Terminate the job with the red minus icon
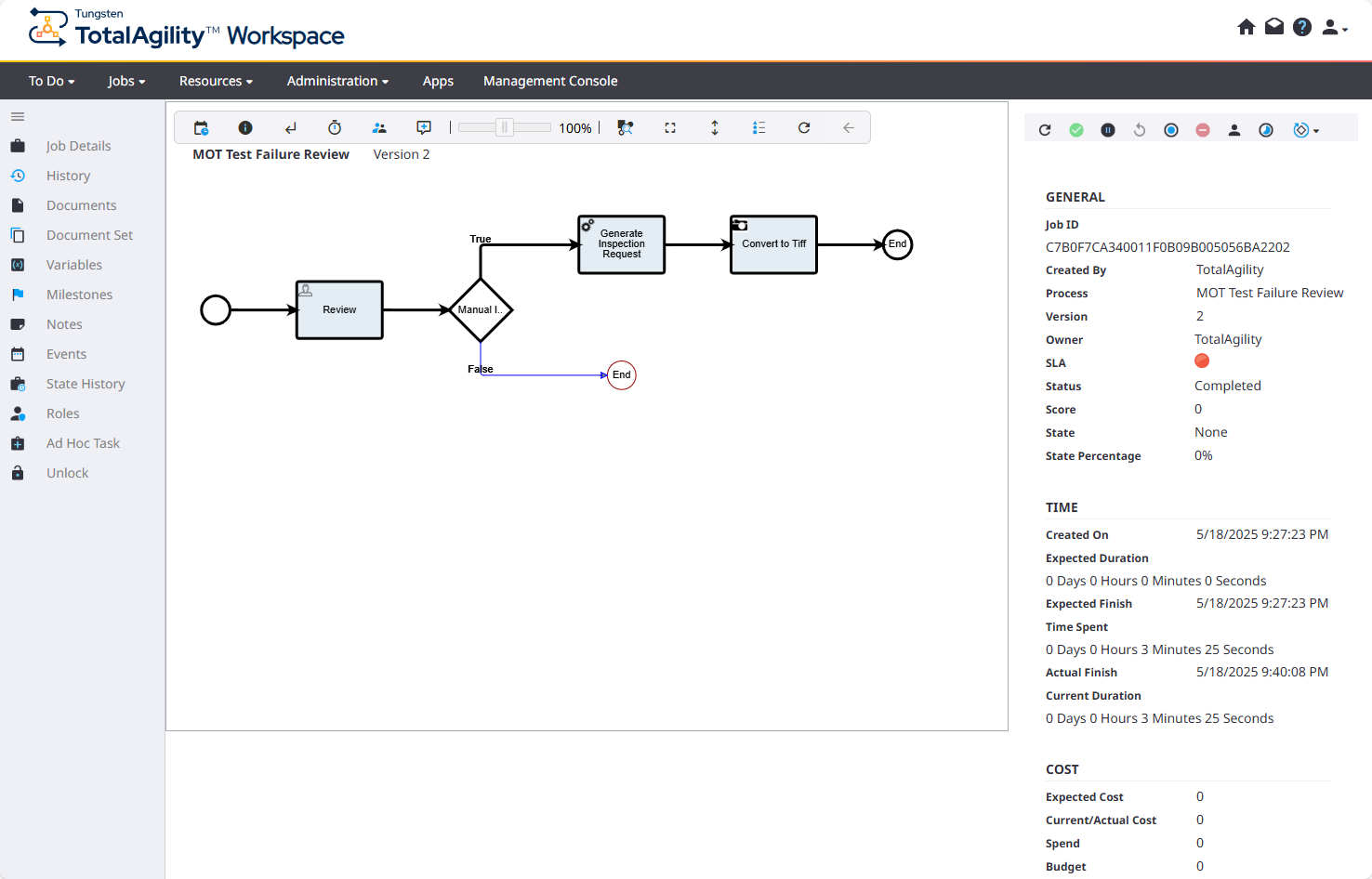This screenshot has height=879, width=1372. pyautogui.click(x=1203, y=130)
